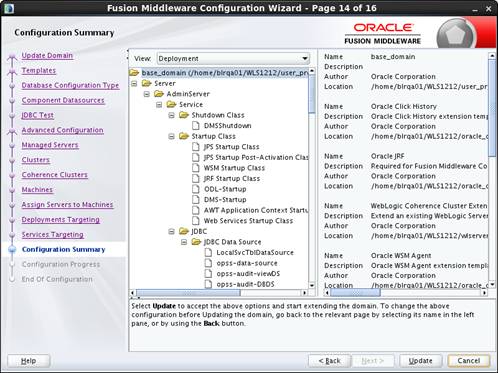Click the Oracle Click History name text
Viewport: 498px width, 373px height.
click(404, 106)
